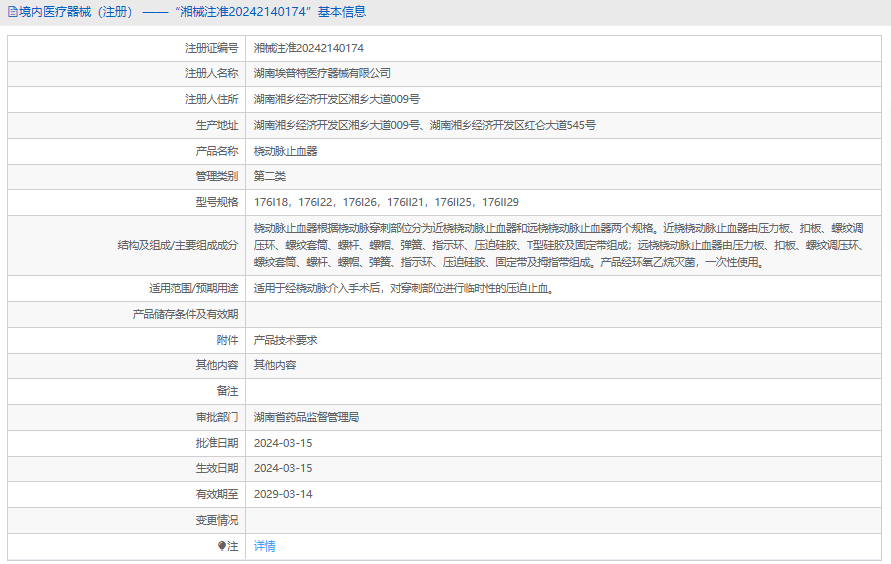The height and width of the screenshot is (564, 891).
Task: Click the structure description paragraph text
Action: coord(559,245)
